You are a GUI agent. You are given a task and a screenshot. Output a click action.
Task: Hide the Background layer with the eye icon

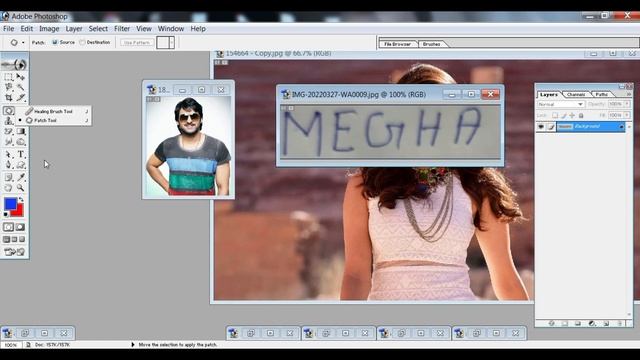[541, 127]
